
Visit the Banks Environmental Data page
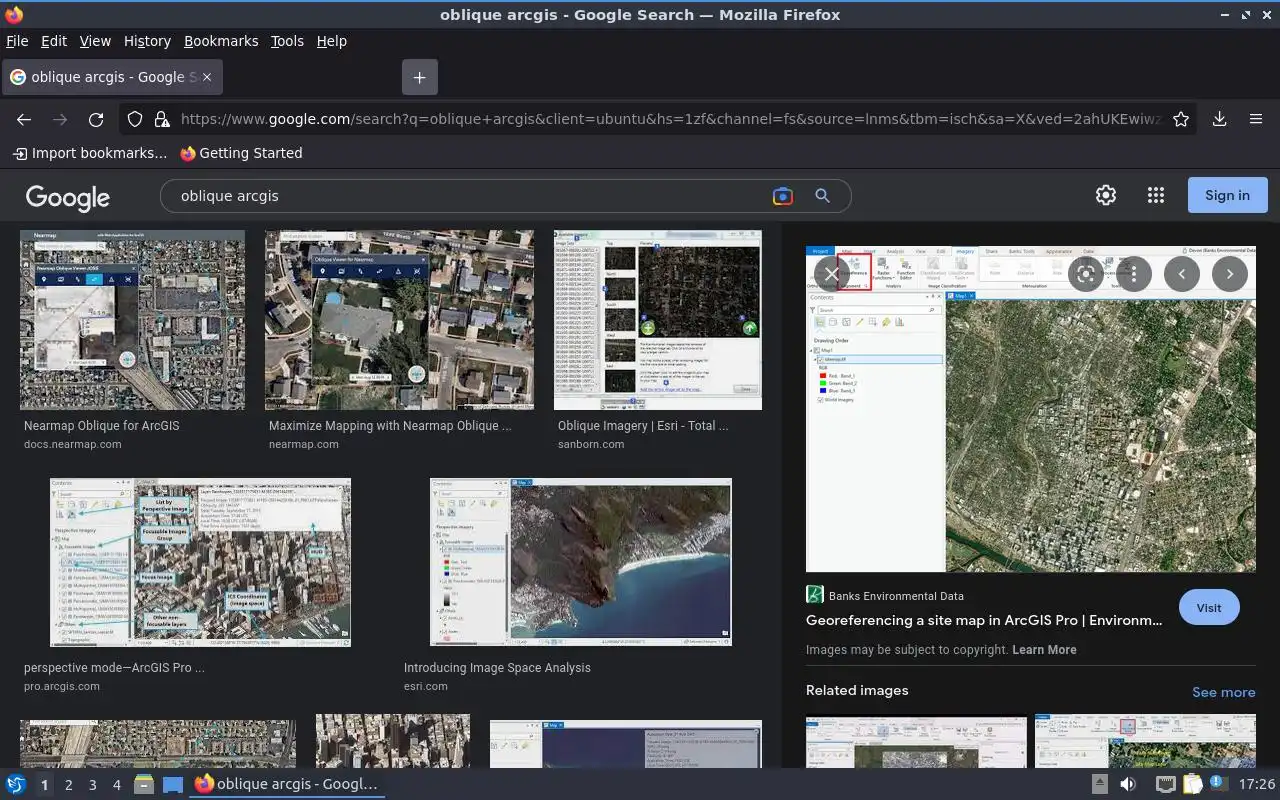pyautogui.click(x=1209, y=607)
